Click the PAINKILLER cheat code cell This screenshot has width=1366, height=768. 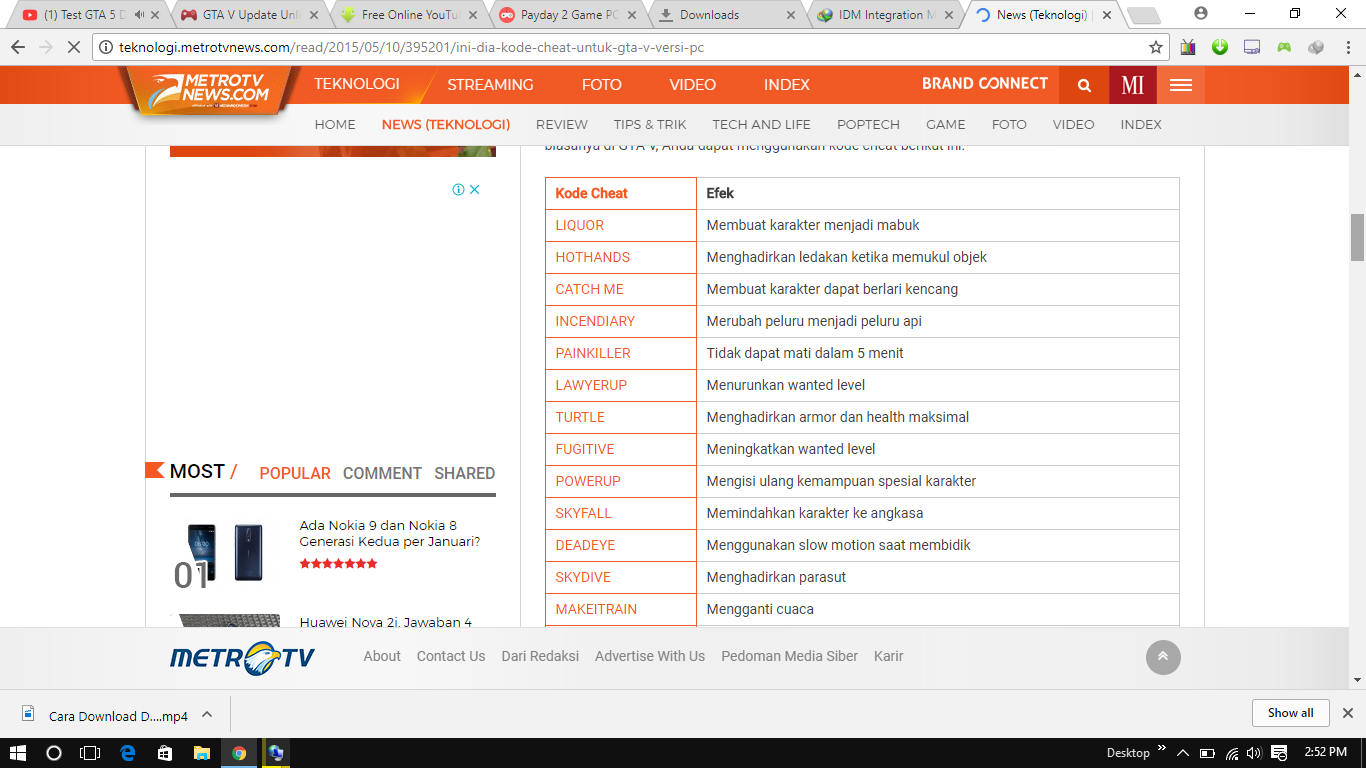[621, 353]
